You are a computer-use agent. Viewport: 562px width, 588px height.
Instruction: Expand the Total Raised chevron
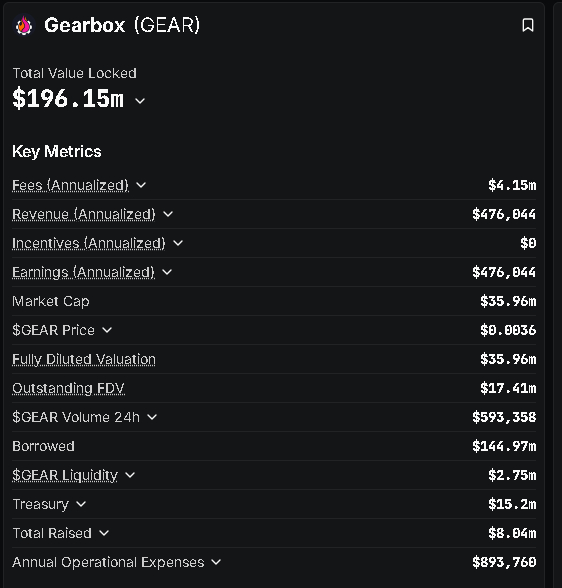click(104, 533)
